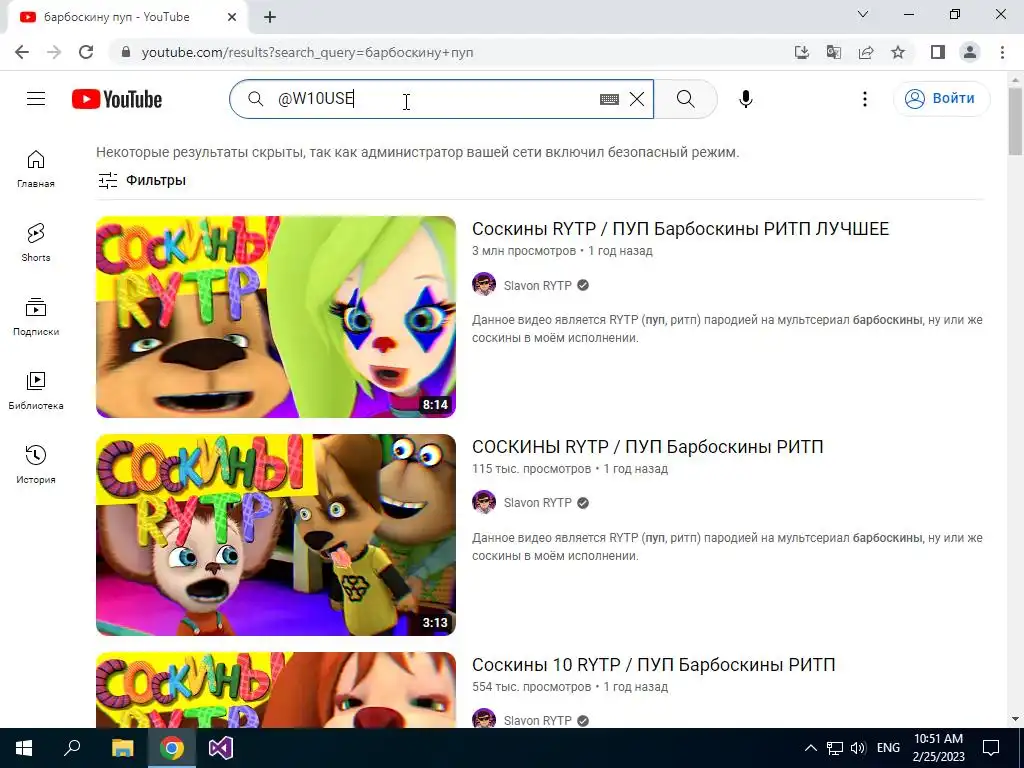View site information lock icon
The image size is (1024, 768).
[126, 52]
